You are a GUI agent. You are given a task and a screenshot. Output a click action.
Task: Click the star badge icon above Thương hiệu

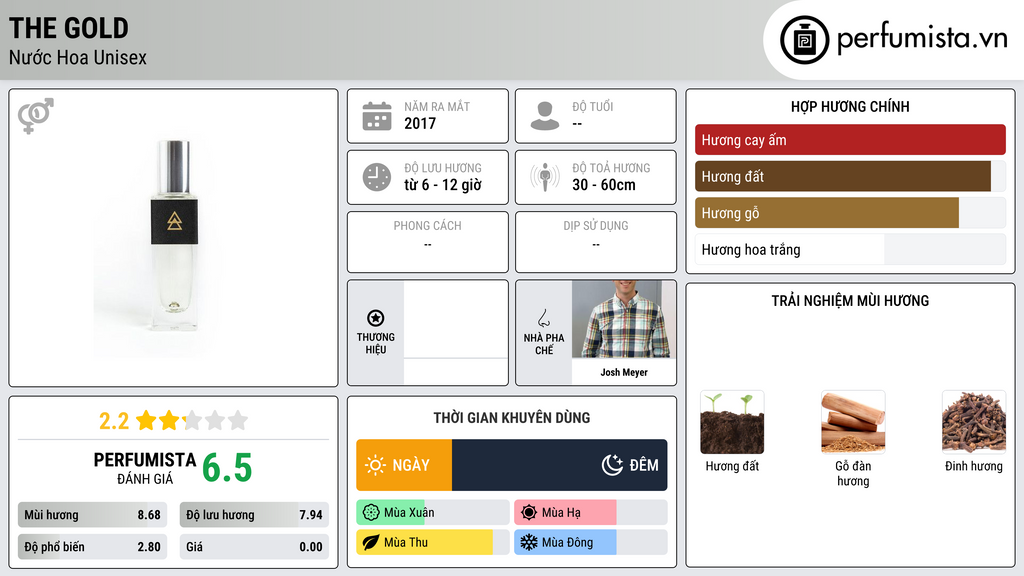click(376, 318)
